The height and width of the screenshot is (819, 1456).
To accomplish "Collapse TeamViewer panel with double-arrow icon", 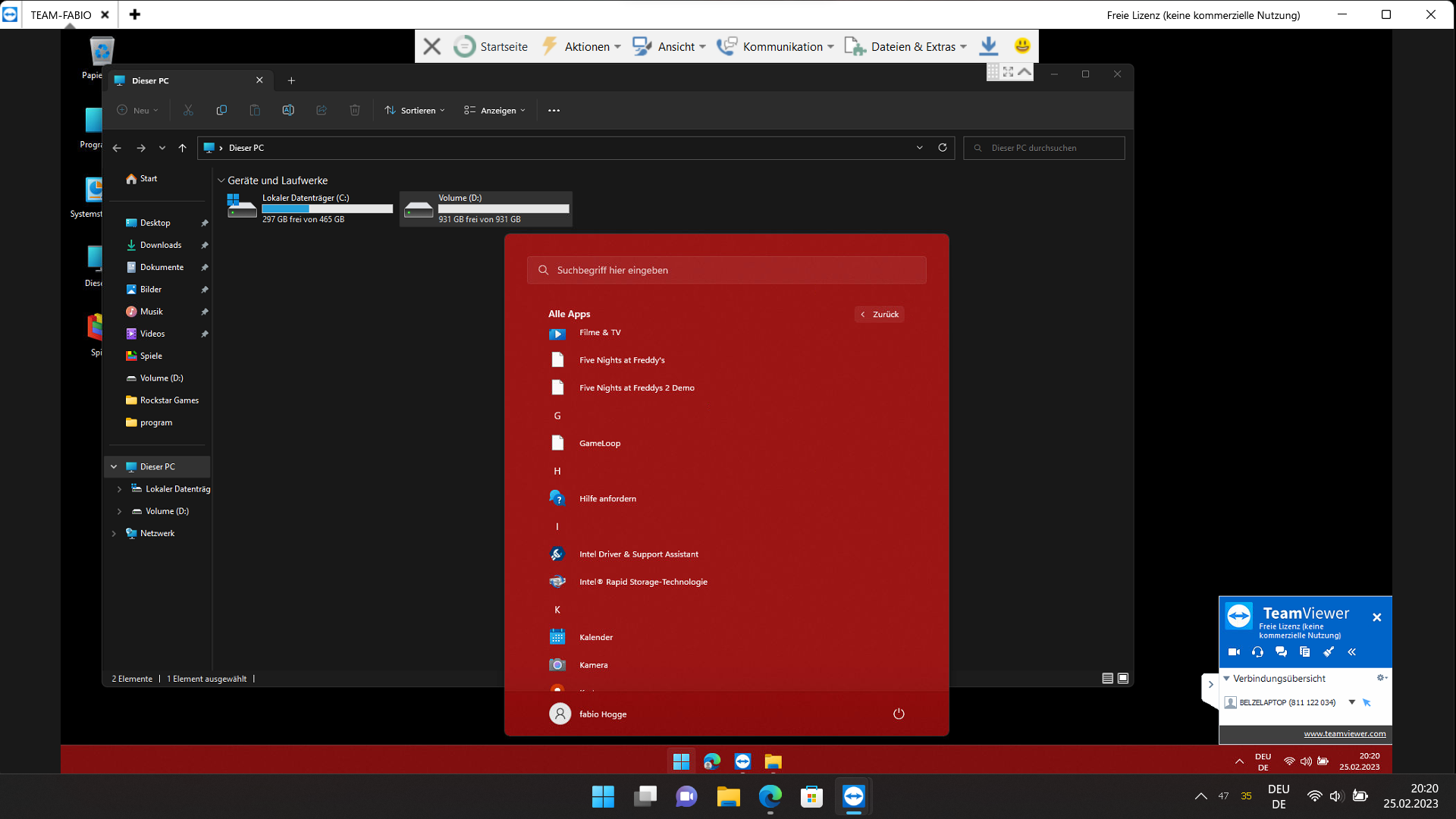I will point(1351,652).
